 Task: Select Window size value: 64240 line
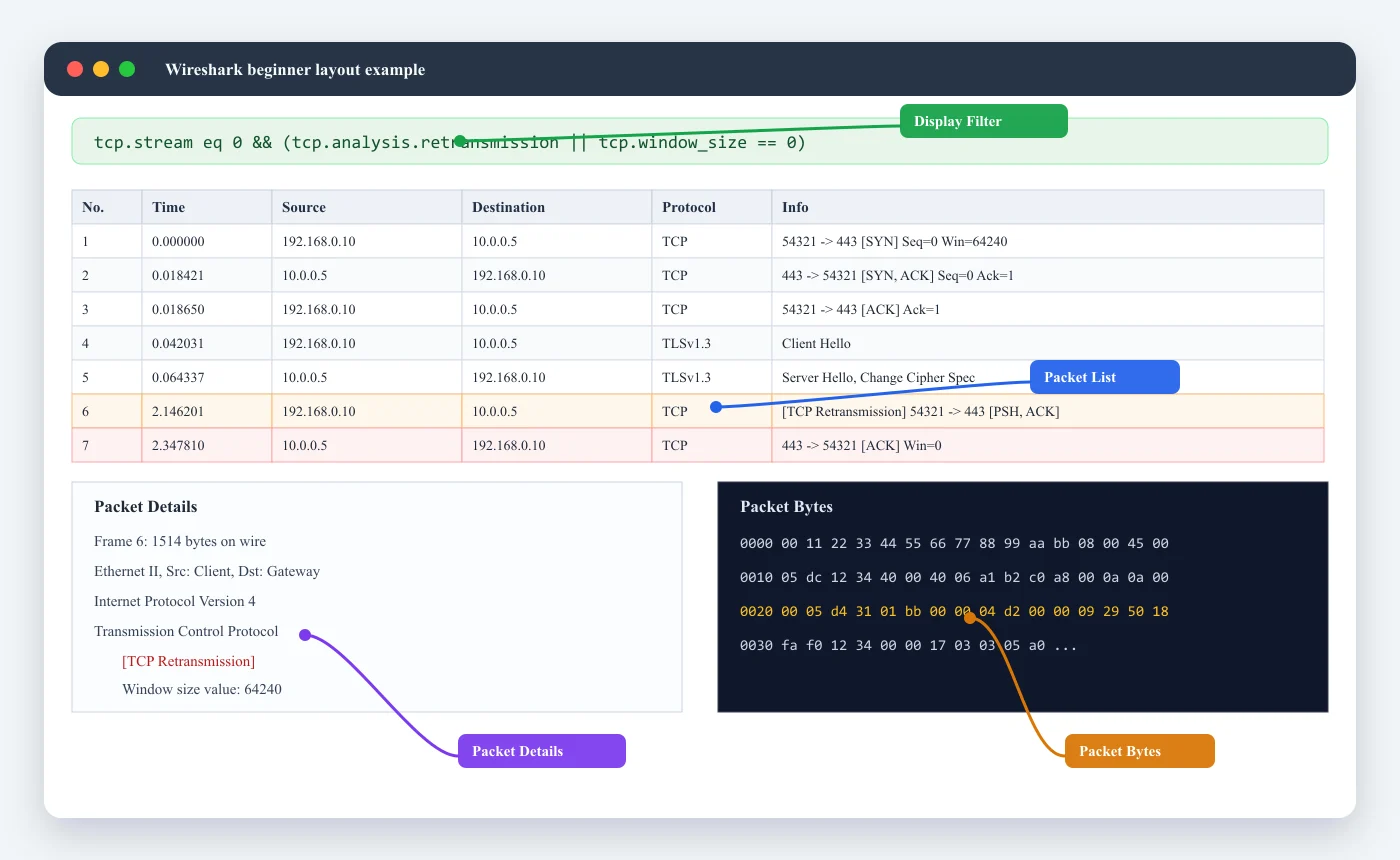(x=202, y=689)
